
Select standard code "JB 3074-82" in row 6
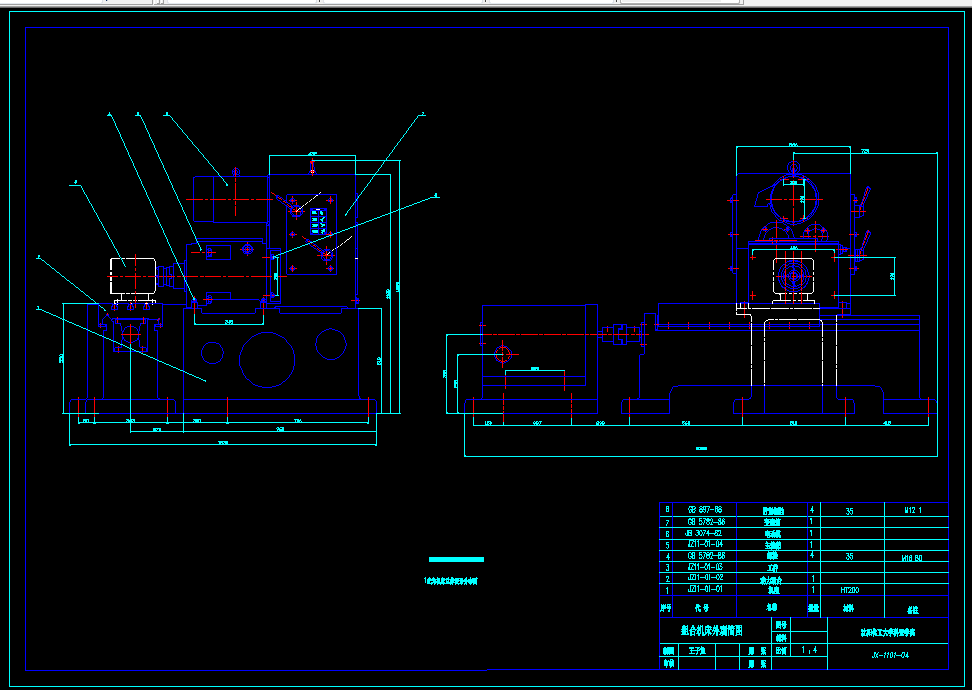click(x=705, y=533)
